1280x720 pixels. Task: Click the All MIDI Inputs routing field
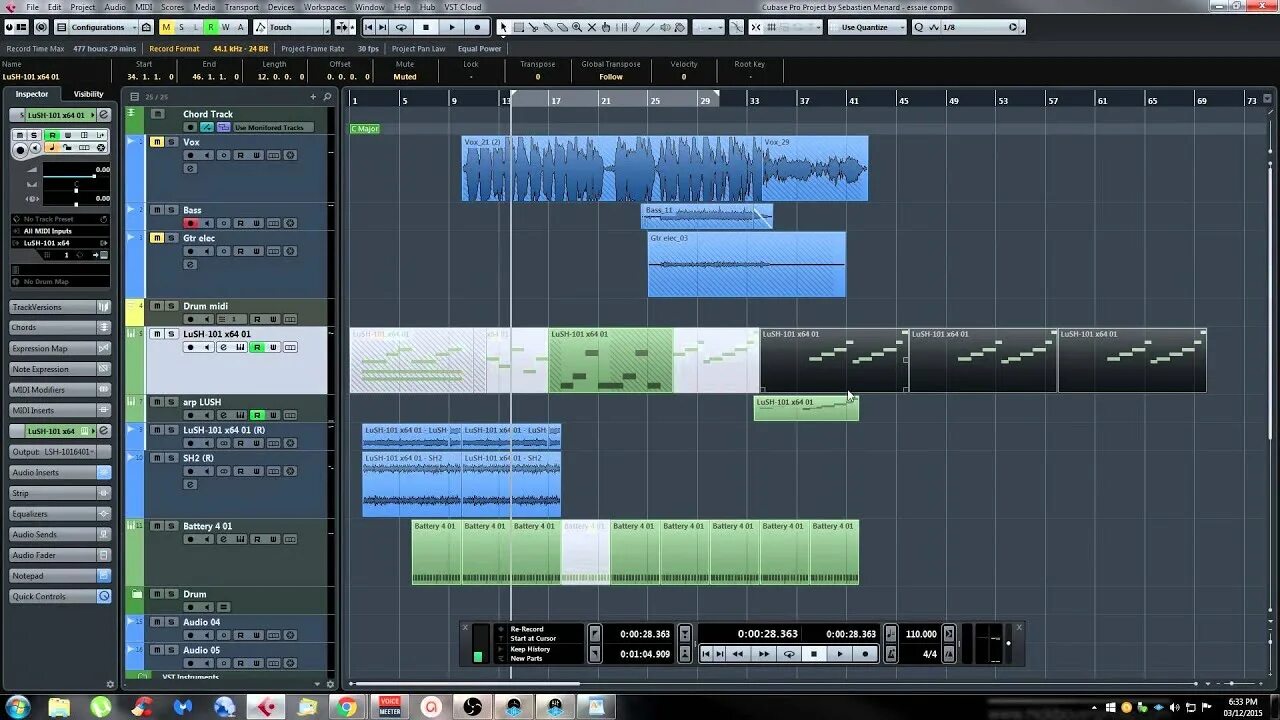(x=60, y=231)
